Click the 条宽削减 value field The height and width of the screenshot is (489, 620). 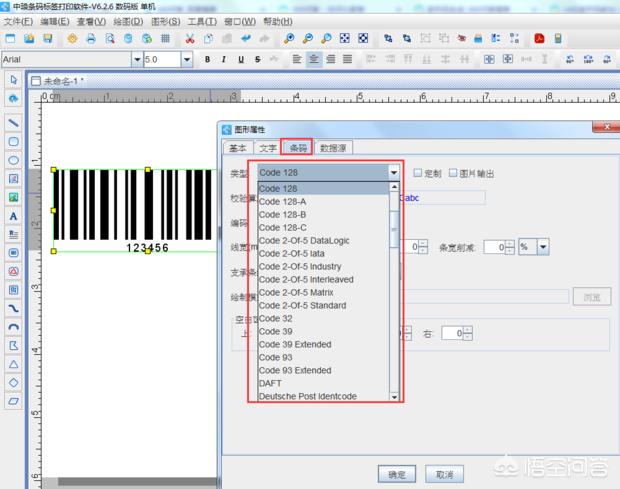(x=495, y=247)
